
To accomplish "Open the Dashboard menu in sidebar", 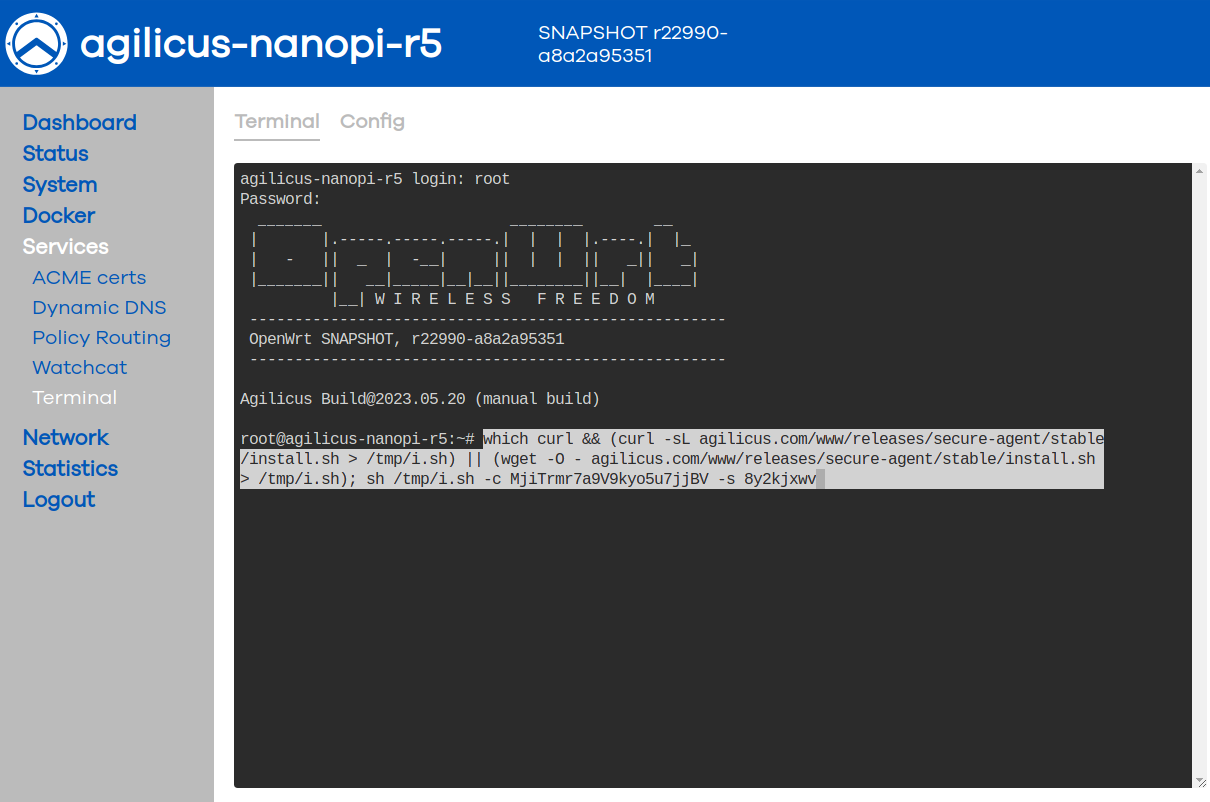I will (79, 122).
